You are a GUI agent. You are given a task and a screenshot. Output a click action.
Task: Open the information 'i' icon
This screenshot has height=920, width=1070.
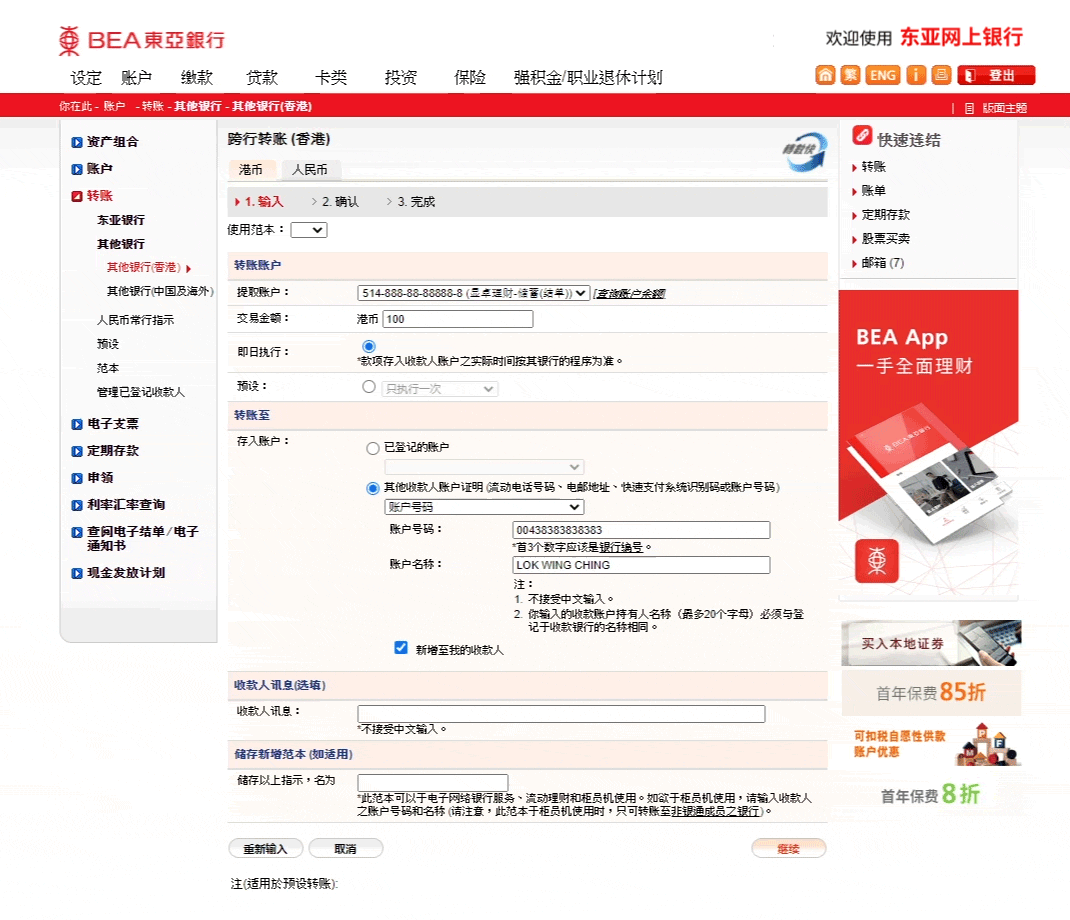point(916,75)
